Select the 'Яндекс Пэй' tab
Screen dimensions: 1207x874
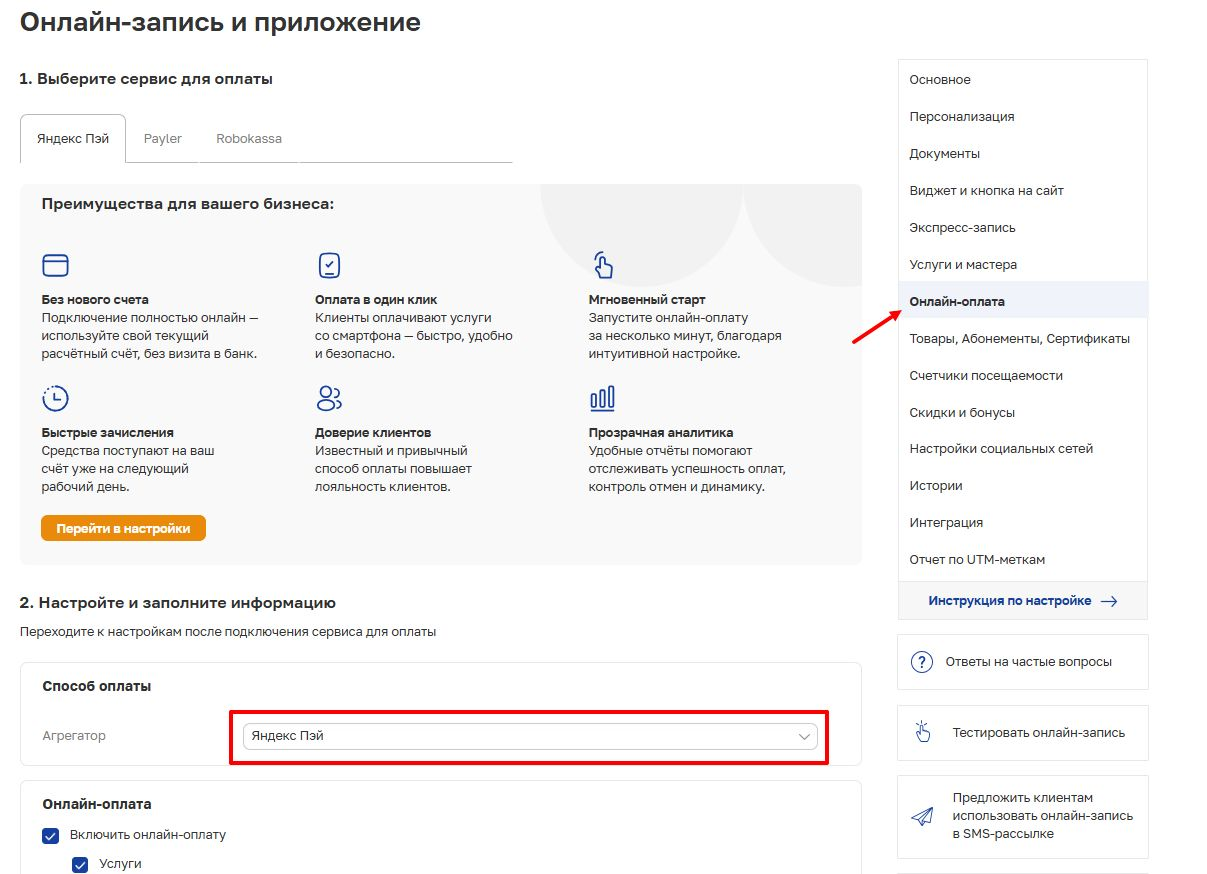(73, 139)
